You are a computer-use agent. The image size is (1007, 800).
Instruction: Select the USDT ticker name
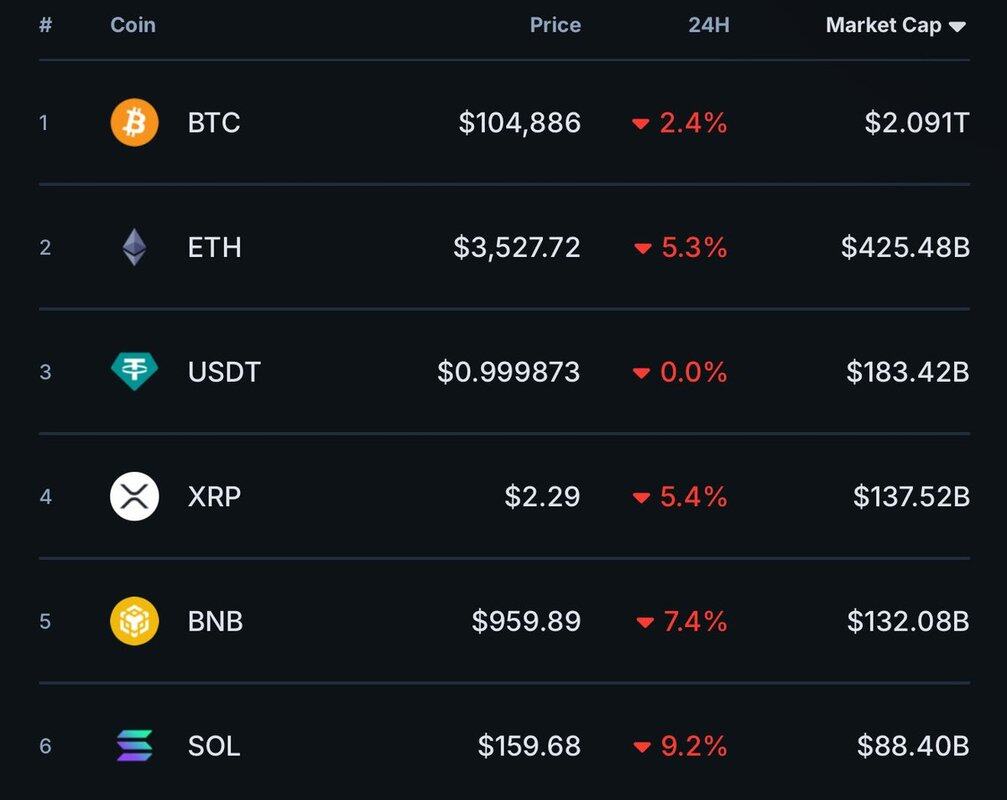pyautogui.click(x=224, y=372)
